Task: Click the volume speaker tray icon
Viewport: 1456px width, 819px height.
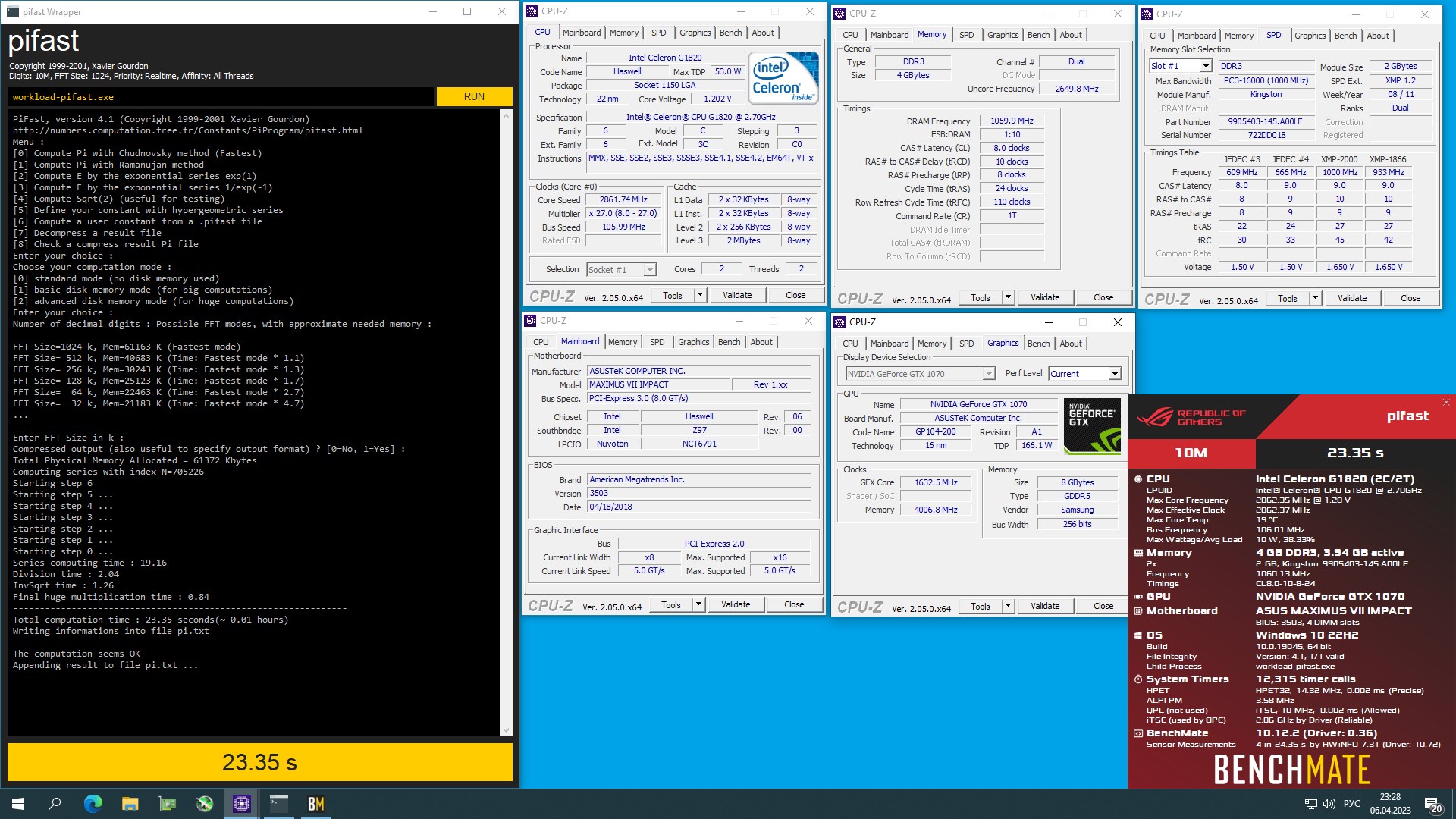Action: click(1329, 804)
